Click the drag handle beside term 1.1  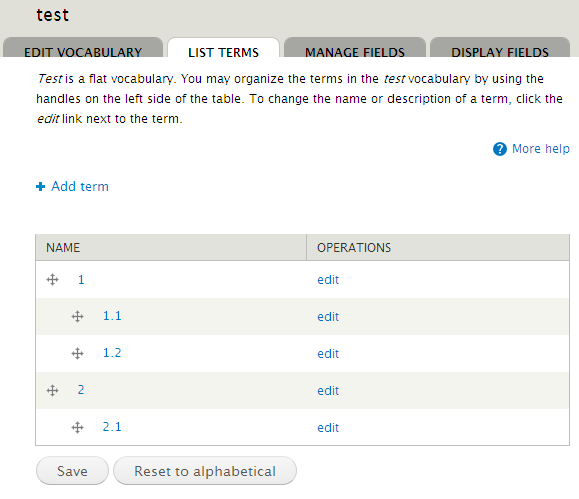pos(77,317)
